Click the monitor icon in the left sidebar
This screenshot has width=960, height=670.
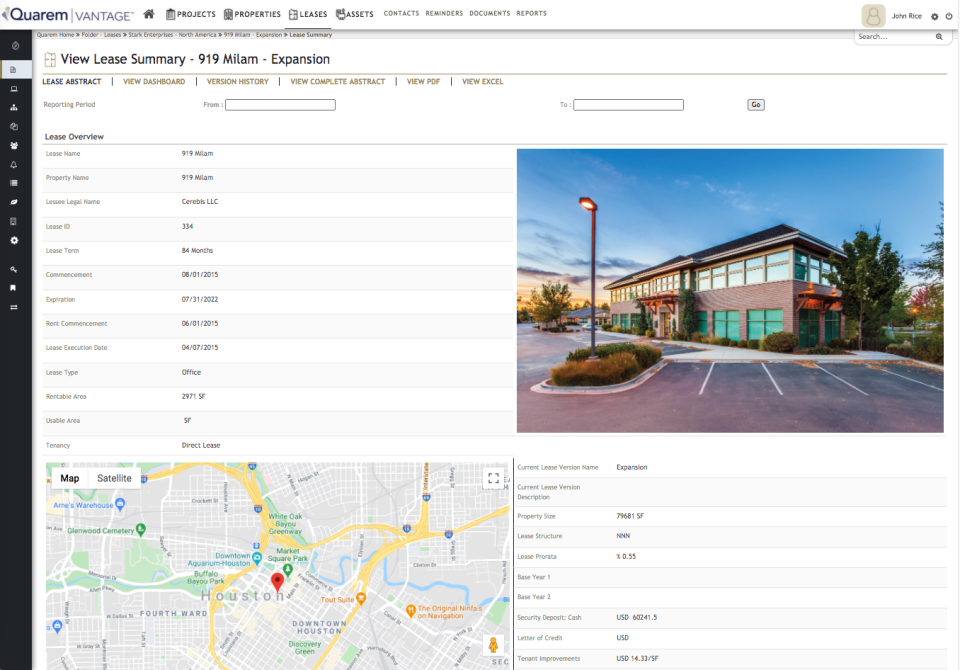click(x=14, y=88)
